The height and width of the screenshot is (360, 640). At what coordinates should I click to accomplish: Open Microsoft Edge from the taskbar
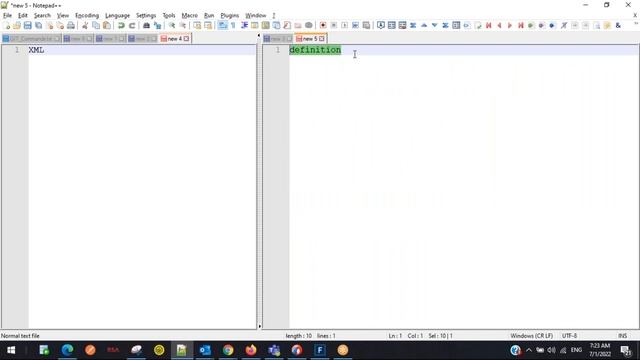[x=67, y=350]
